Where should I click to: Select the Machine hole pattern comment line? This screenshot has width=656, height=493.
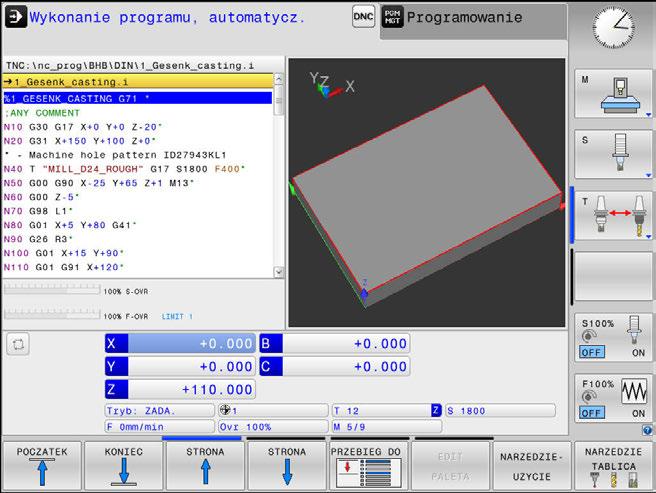tap(137, 155)
